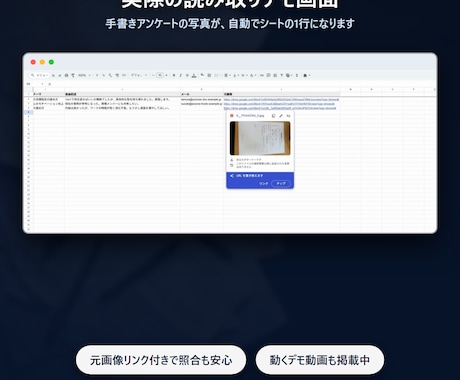The width and height of the screenshot is (460, 380).
Task: Open the vertical align dropdown
Action: pyautogui.click(x=236, y=75)
